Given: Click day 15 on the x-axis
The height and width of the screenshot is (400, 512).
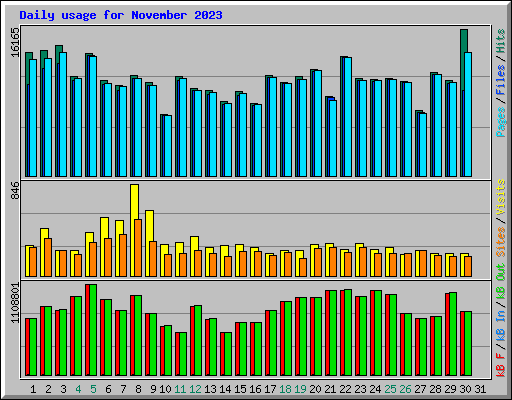Looking at the screenshot, I should (240, 389).
